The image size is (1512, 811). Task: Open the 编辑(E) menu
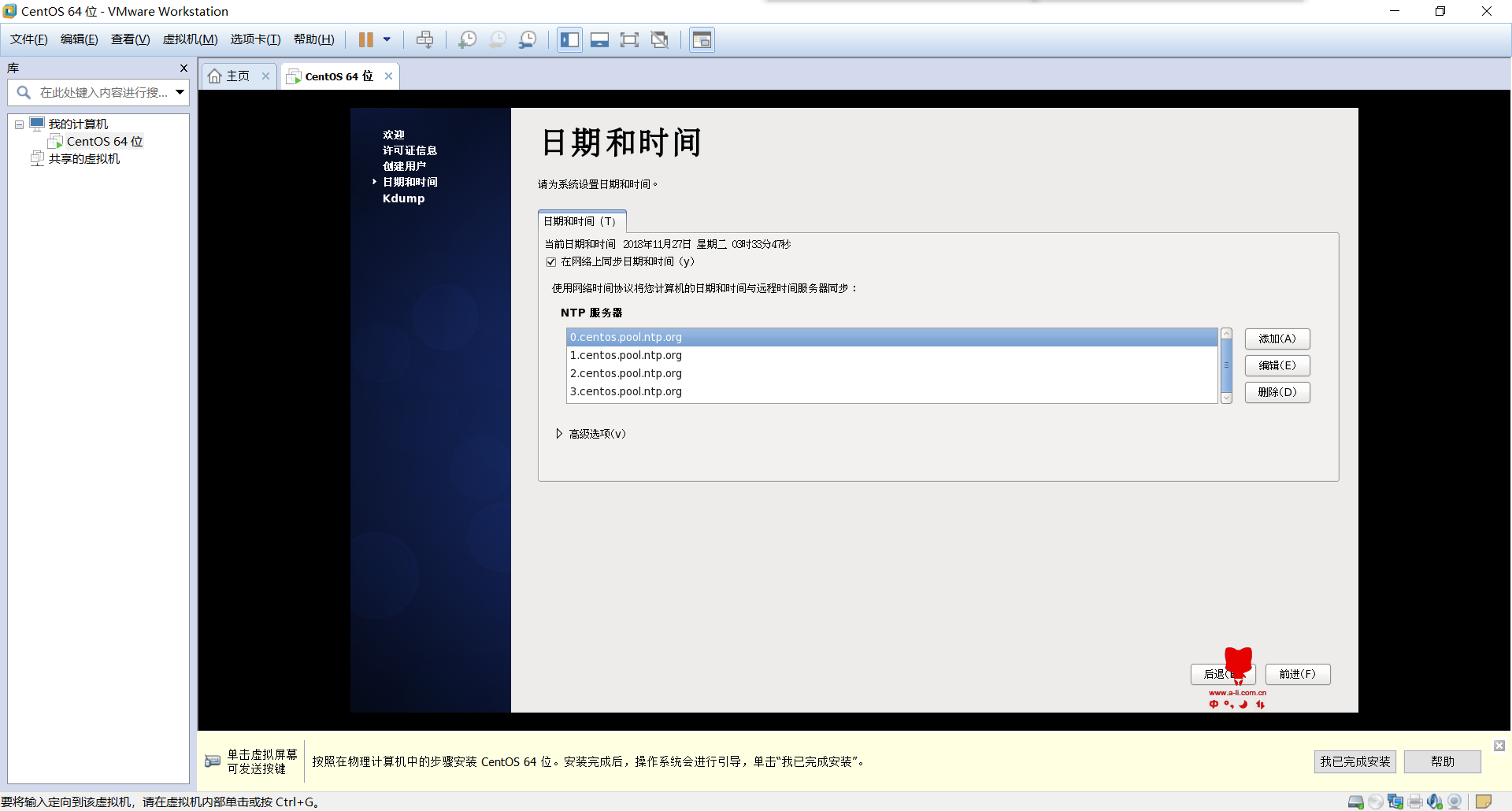point(79,39)
